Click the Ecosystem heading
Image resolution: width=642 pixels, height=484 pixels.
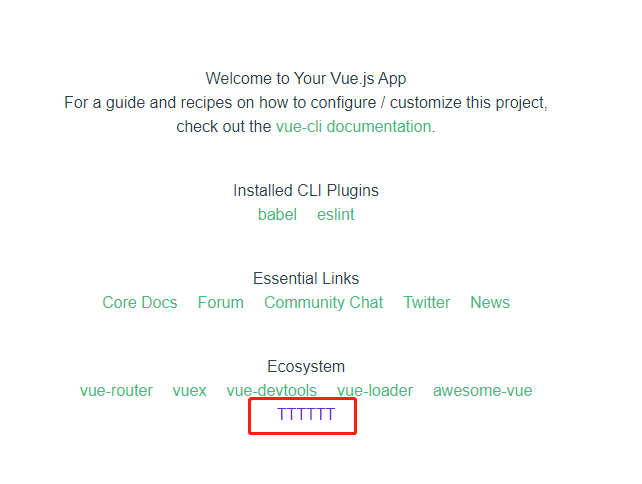click(x=306, y=366)
